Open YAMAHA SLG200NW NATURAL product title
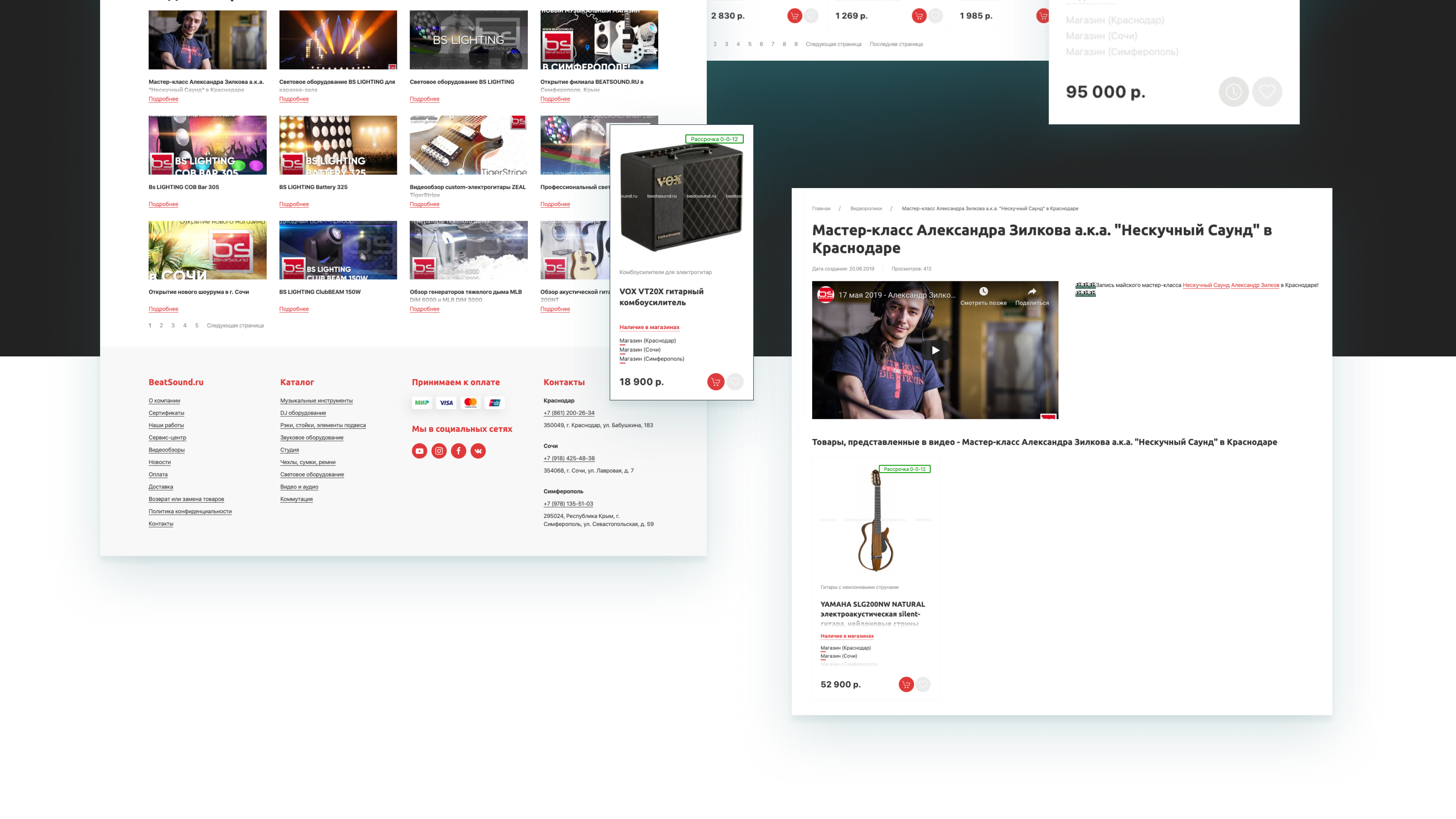The image size is (1456, 819). tap(873, 614)
